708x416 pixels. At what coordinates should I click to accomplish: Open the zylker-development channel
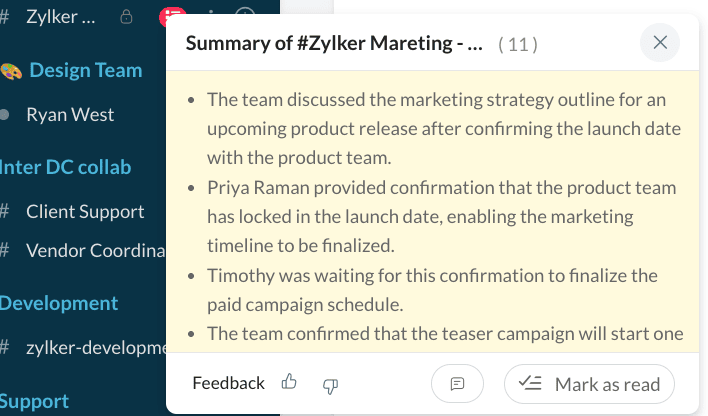pyautogui.click(x=96, y=348)
